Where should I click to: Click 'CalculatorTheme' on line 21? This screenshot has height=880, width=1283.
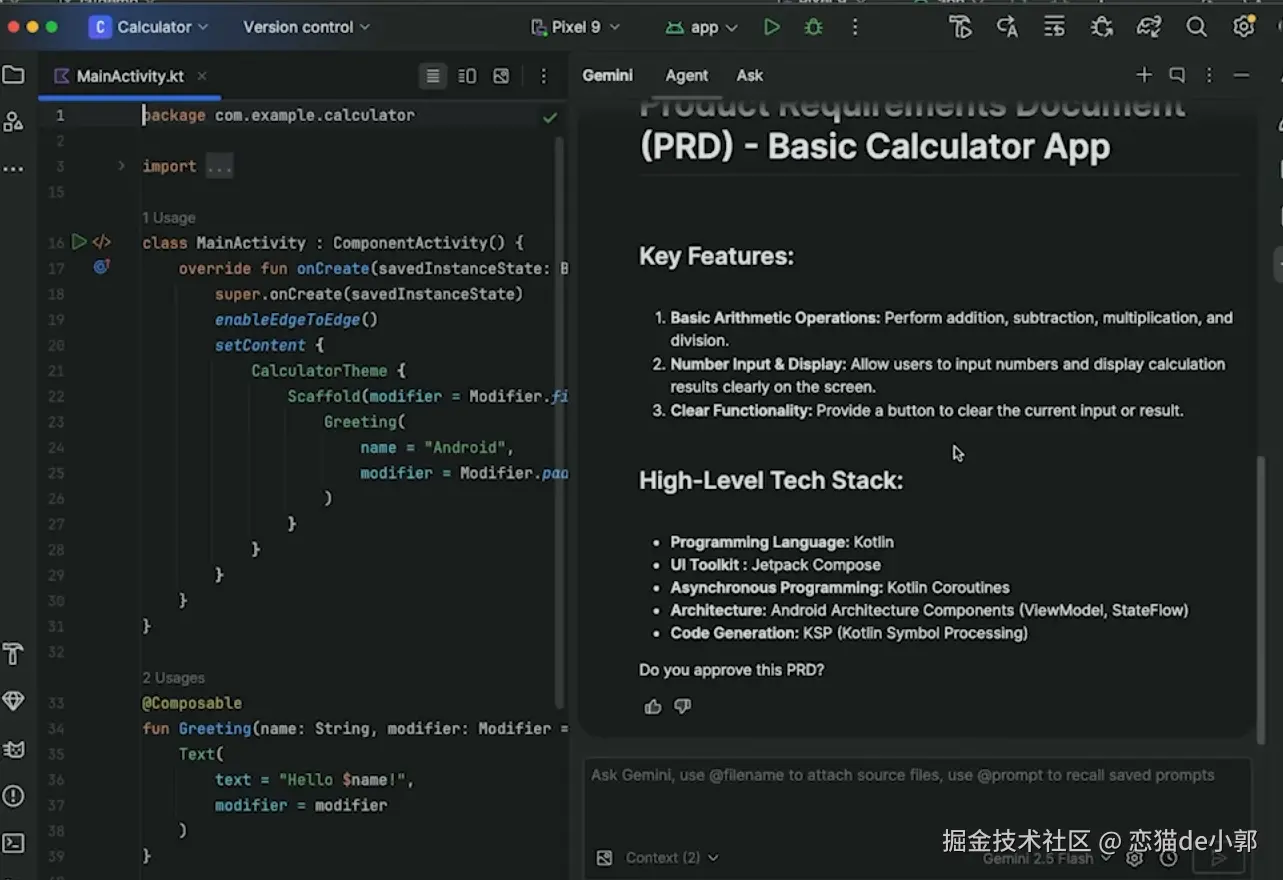tap(319, 371)
